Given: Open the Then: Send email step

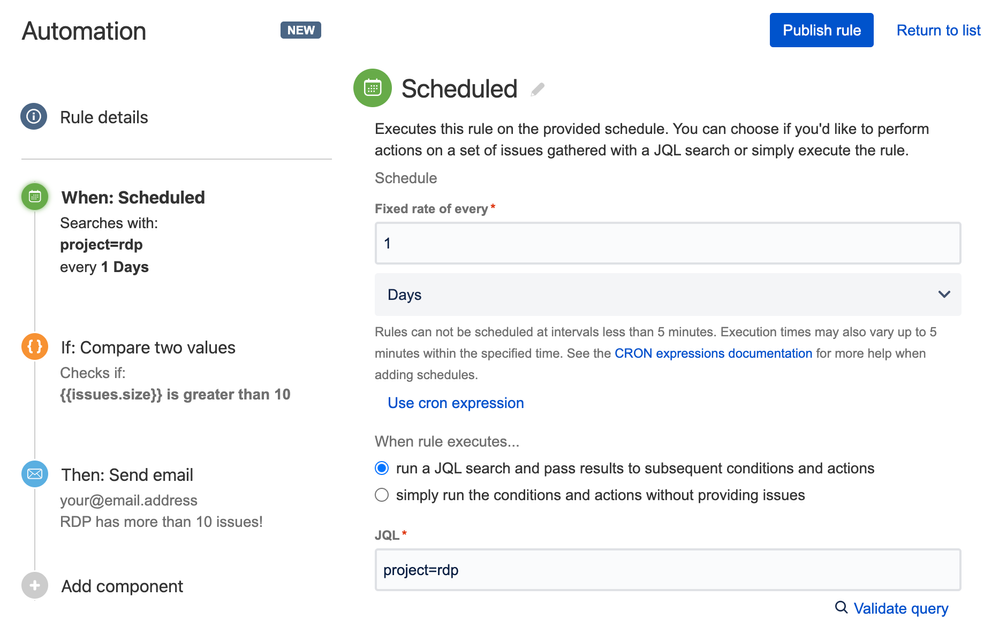Looking at the screenshot, I should coord(127,475).
